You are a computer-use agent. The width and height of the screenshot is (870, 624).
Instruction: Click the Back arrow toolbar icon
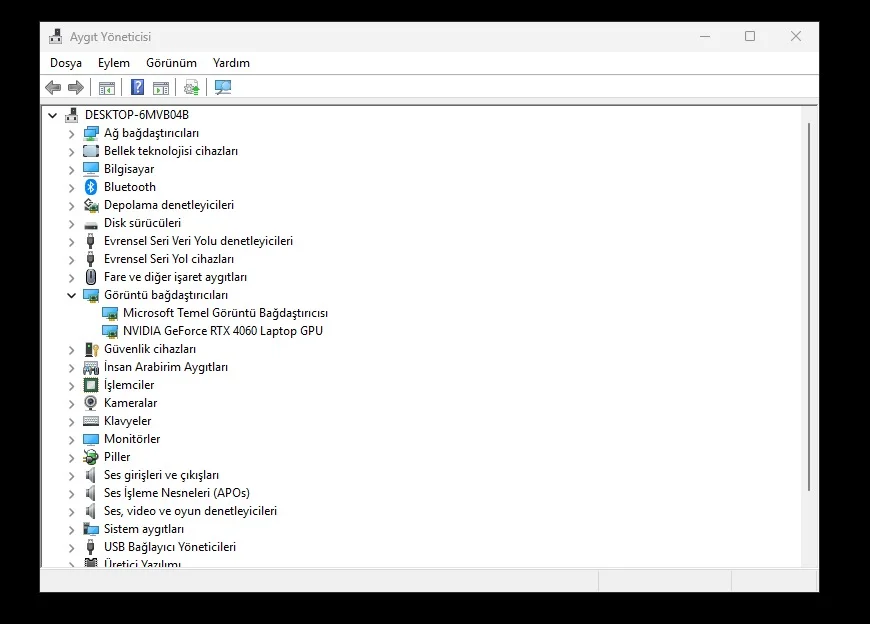coord(53,87)
